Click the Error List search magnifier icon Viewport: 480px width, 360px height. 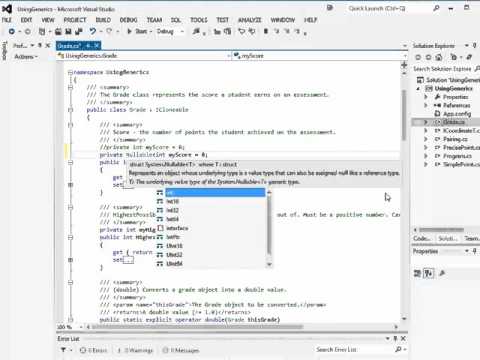pos(398,349)
